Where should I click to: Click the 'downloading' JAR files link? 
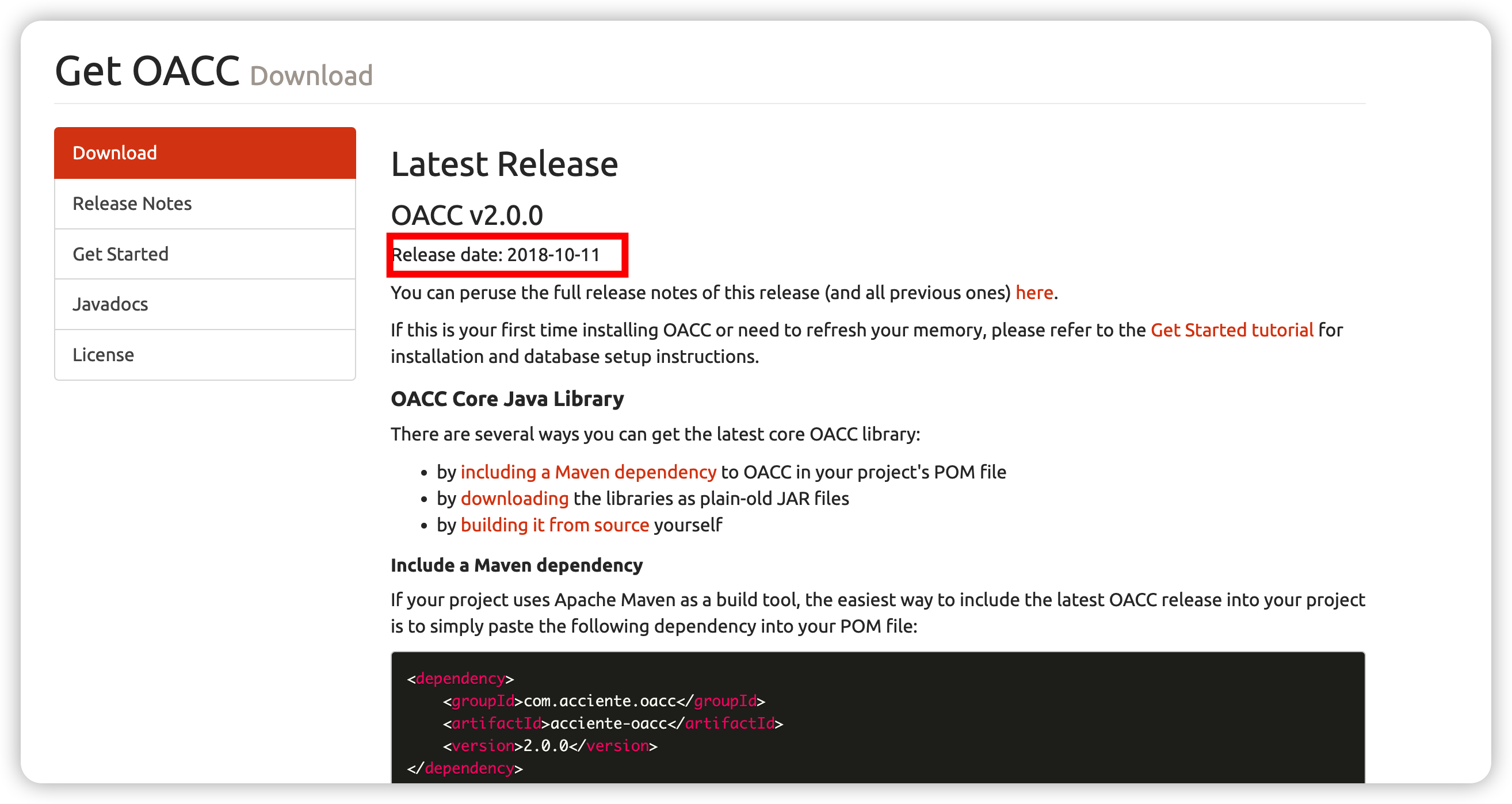(514, 498)
